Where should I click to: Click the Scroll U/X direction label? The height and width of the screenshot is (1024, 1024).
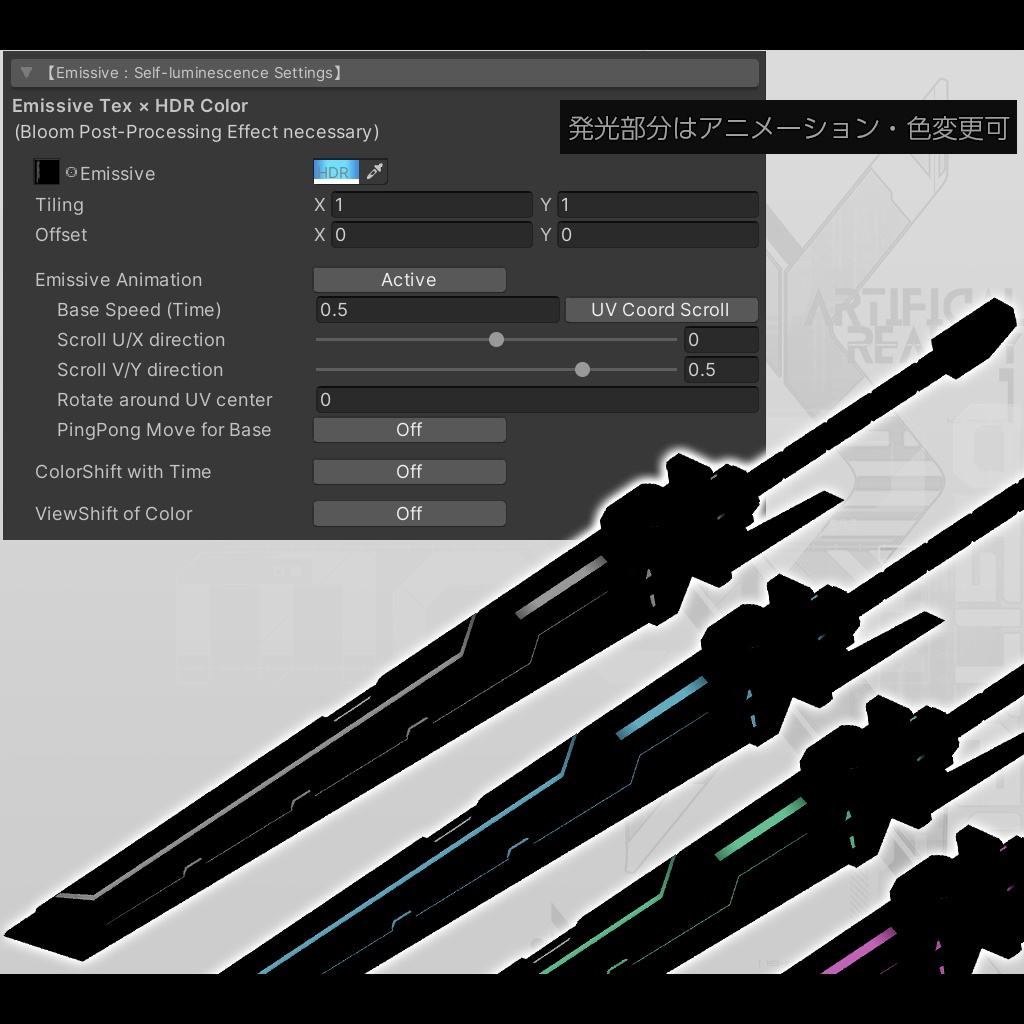(x=141, y=340)
